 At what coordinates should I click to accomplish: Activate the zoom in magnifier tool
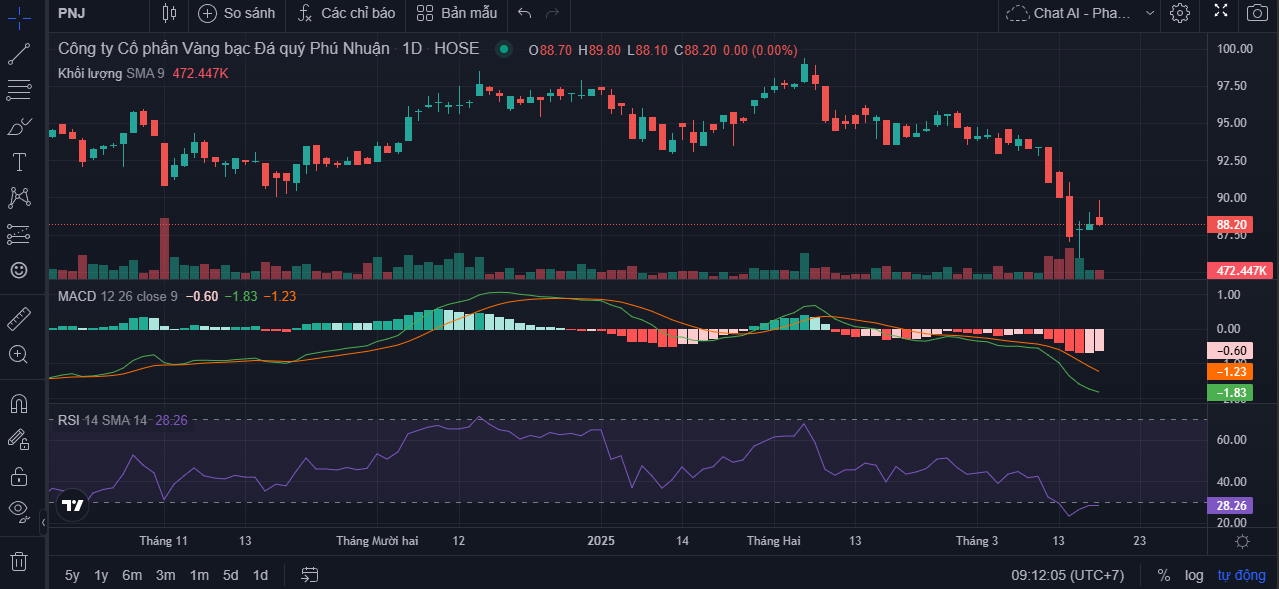tap(18, 354)
